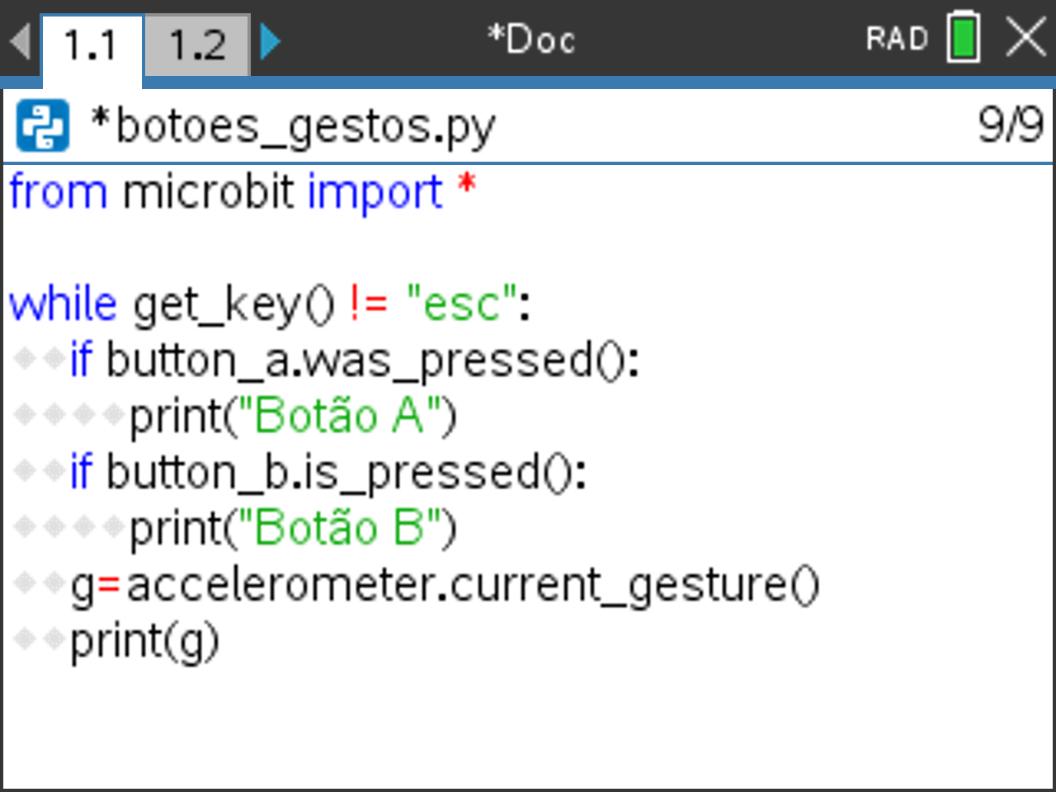Place cursor on from microbit import line

coord(243,193)
